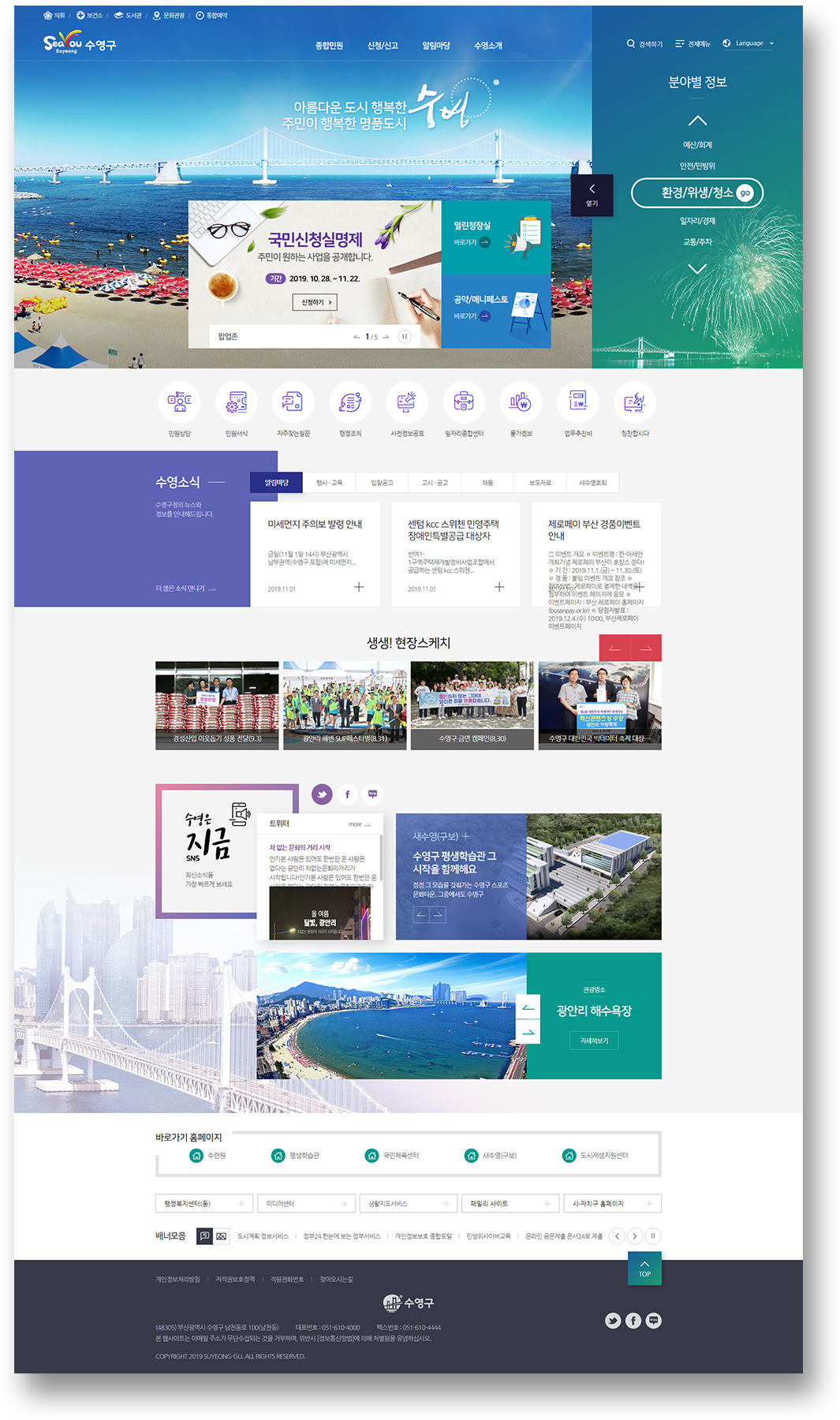
Task: Show previous 현장스케치 photos with left arrow
Action: pos(615,648)
